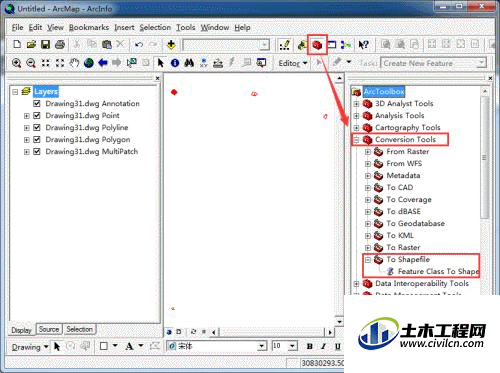Zoom to full extent globe
Image resolution: width=500 pixels, height=373 pixels.
[88, 63]
